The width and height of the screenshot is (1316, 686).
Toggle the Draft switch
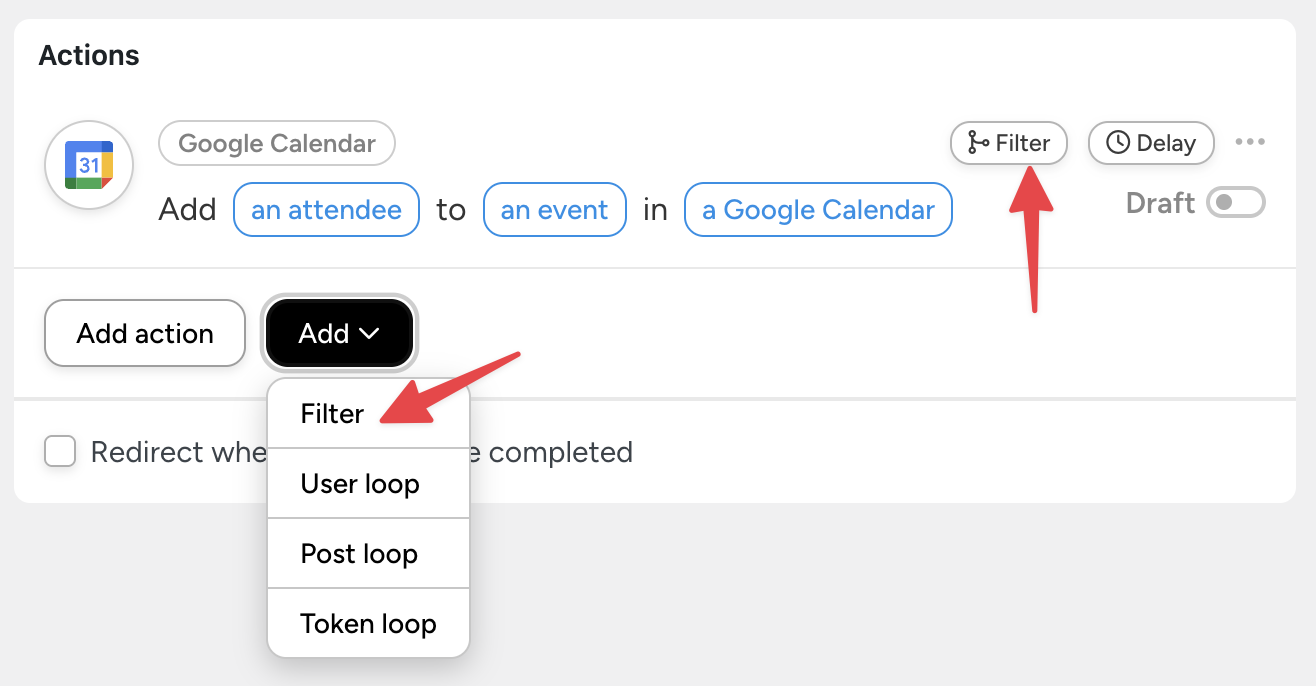point(1236,203)
